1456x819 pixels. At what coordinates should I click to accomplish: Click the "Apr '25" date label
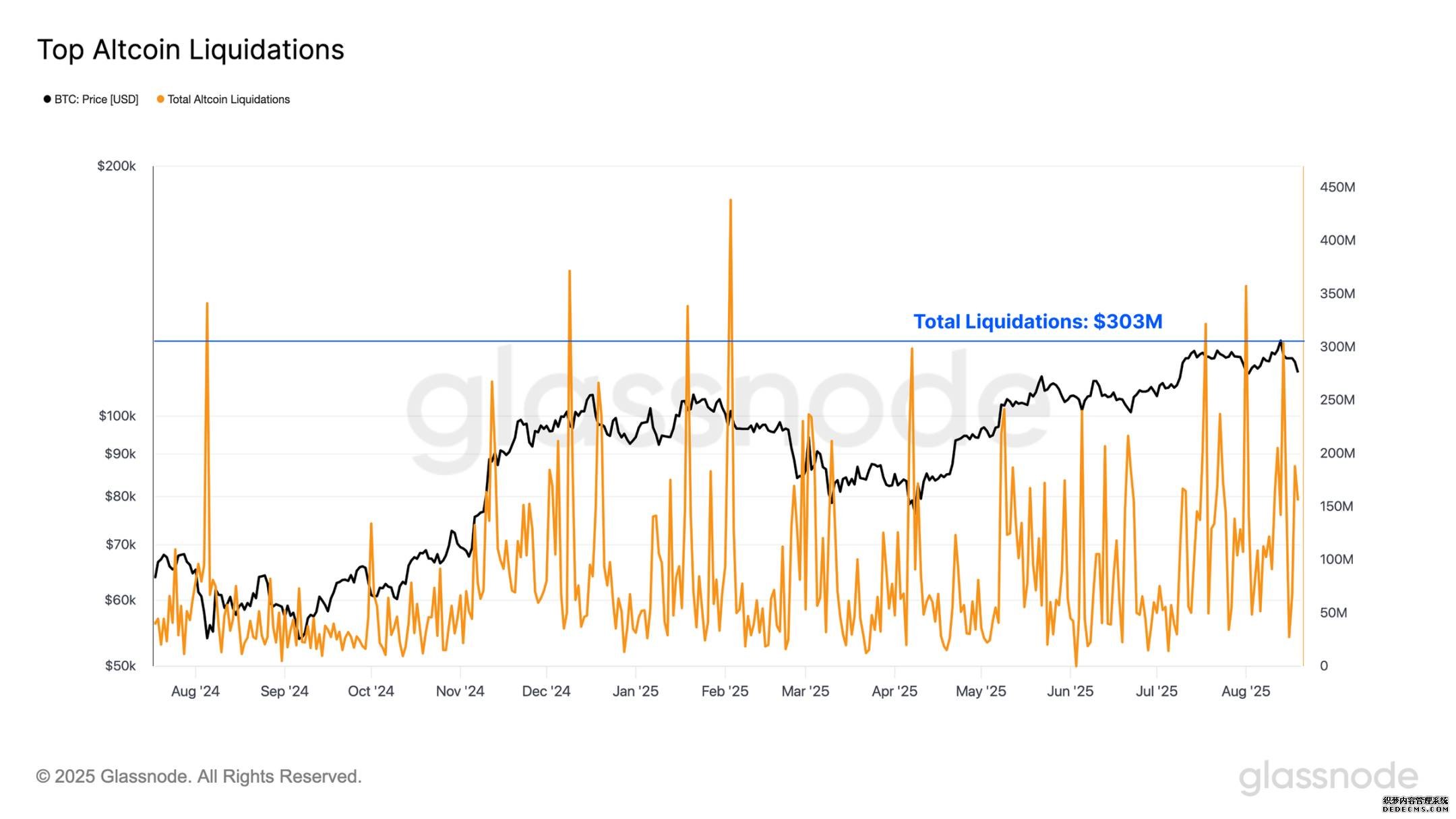click(894, 692)
